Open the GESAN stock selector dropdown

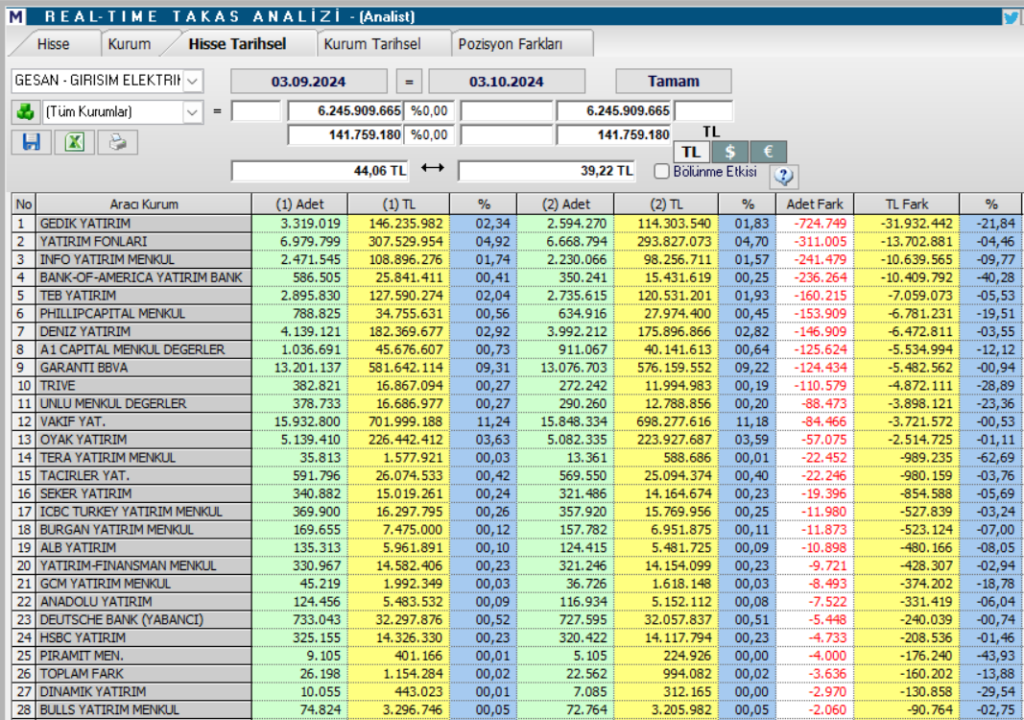[x=193, y=81]
